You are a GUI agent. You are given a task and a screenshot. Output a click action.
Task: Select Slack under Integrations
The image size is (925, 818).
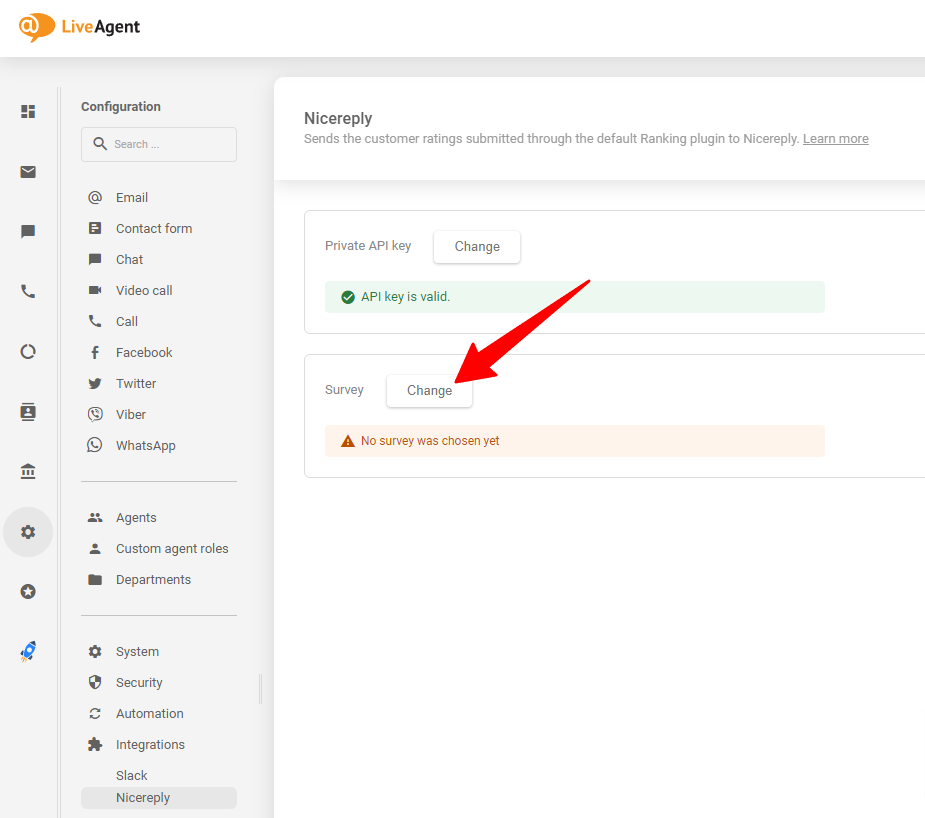[x=131, y=775]
